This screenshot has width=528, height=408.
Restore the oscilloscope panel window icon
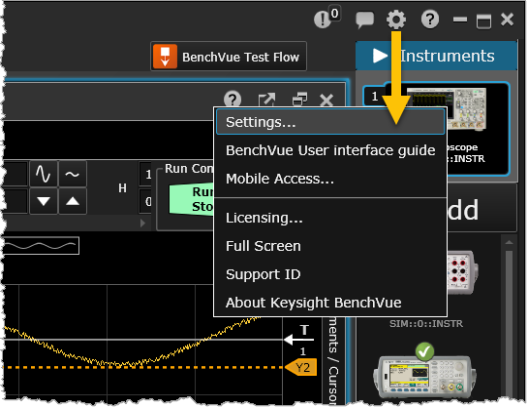[x=299, y=100]
